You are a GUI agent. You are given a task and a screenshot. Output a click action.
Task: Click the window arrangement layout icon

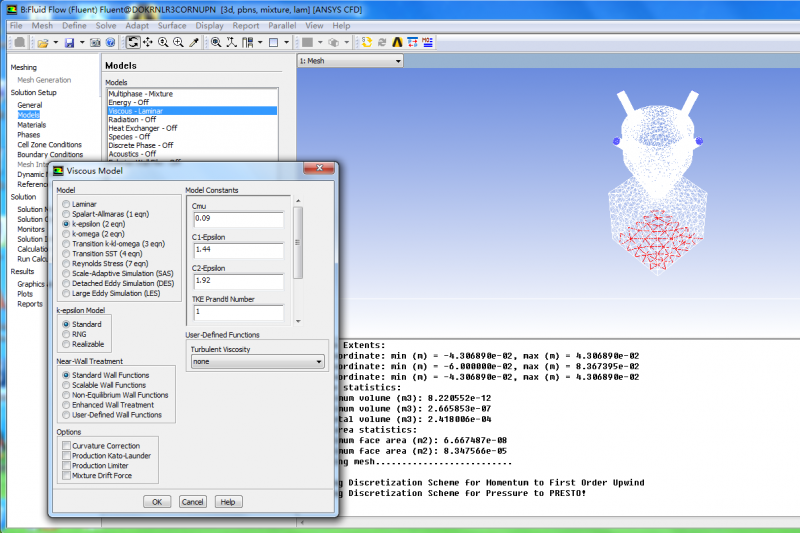tap(248, 42)
